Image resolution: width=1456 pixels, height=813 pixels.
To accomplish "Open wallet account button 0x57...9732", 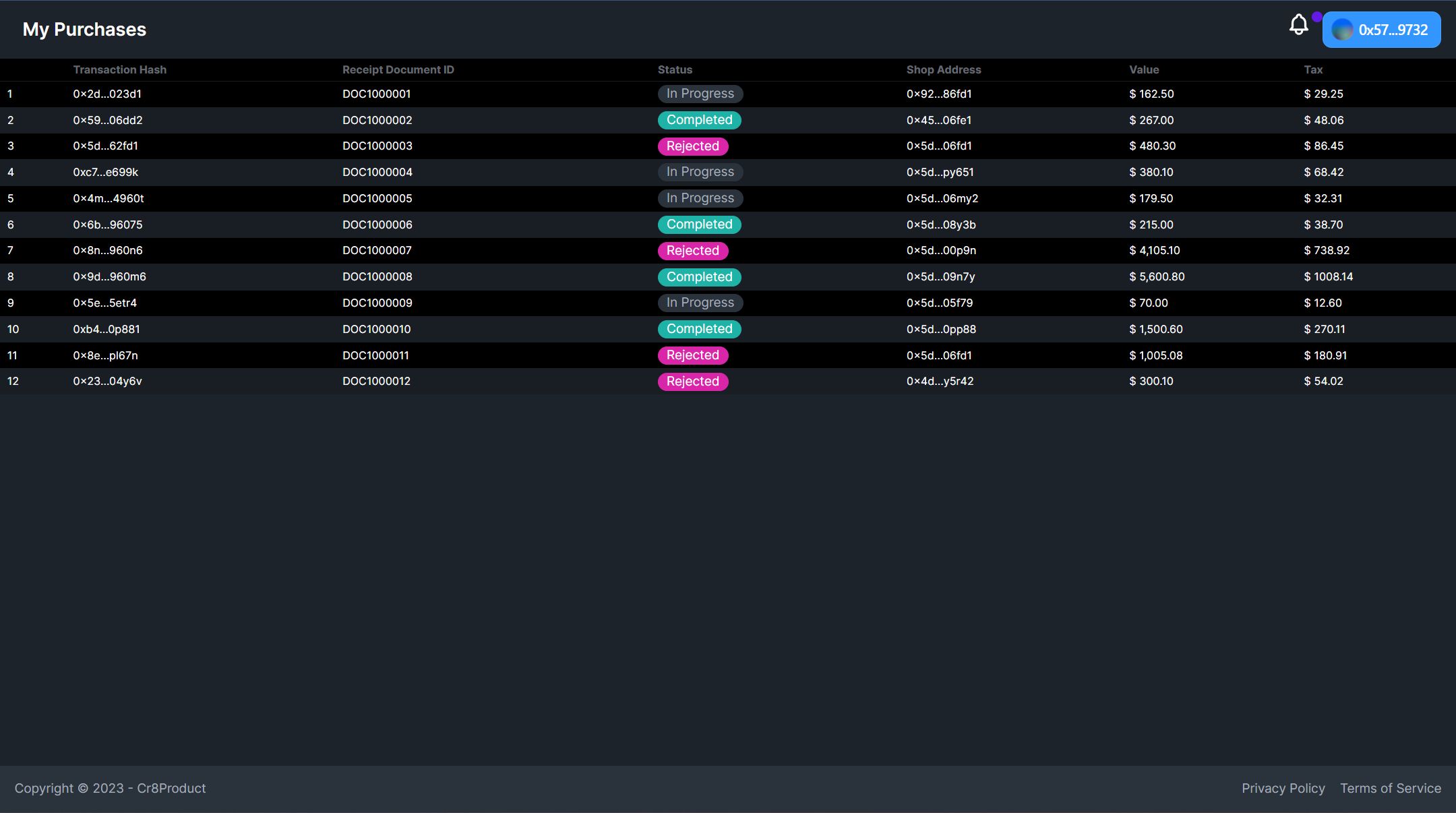I will pyautogui.click(x=1381, y=30).
